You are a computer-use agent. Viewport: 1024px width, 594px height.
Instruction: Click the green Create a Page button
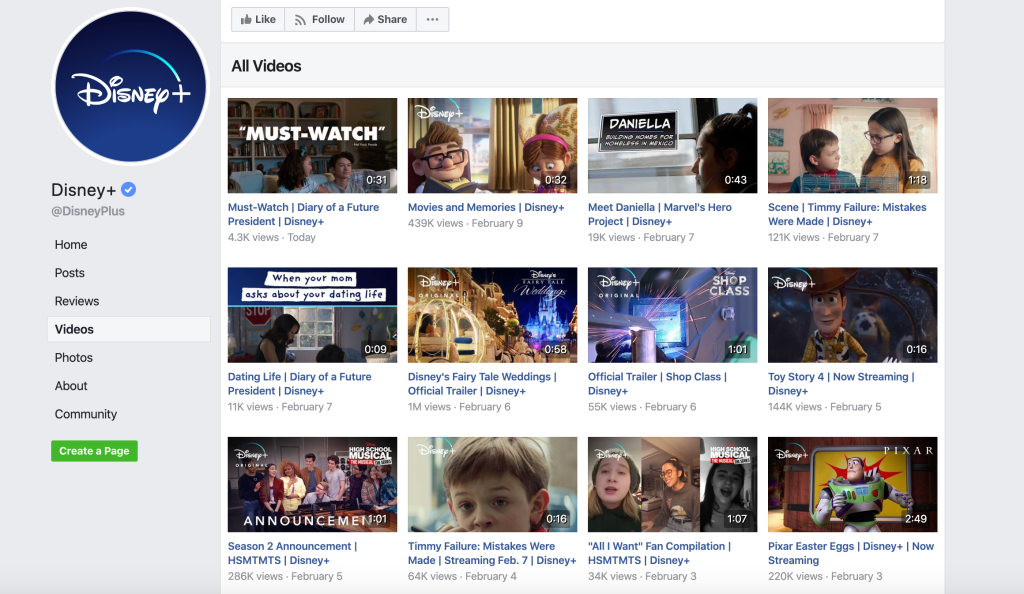94,451
